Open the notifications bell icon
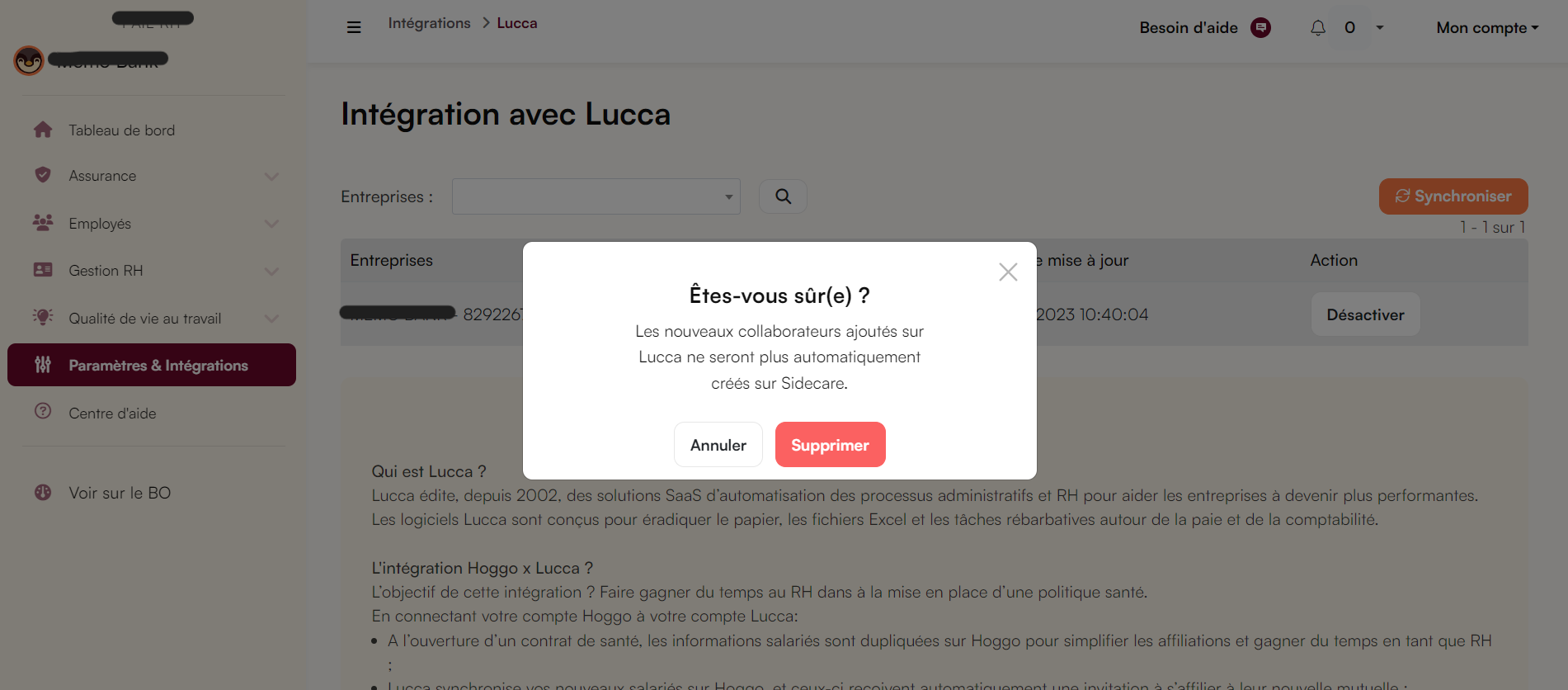This screenshot has height=690, width=1568. coord(1317,27)
